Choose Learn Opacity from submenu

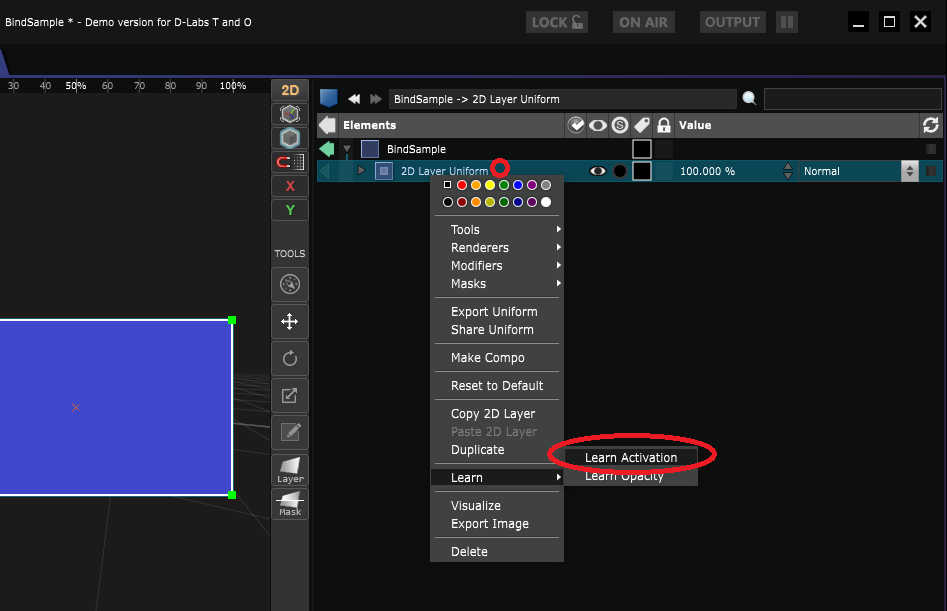click(631, 476)
